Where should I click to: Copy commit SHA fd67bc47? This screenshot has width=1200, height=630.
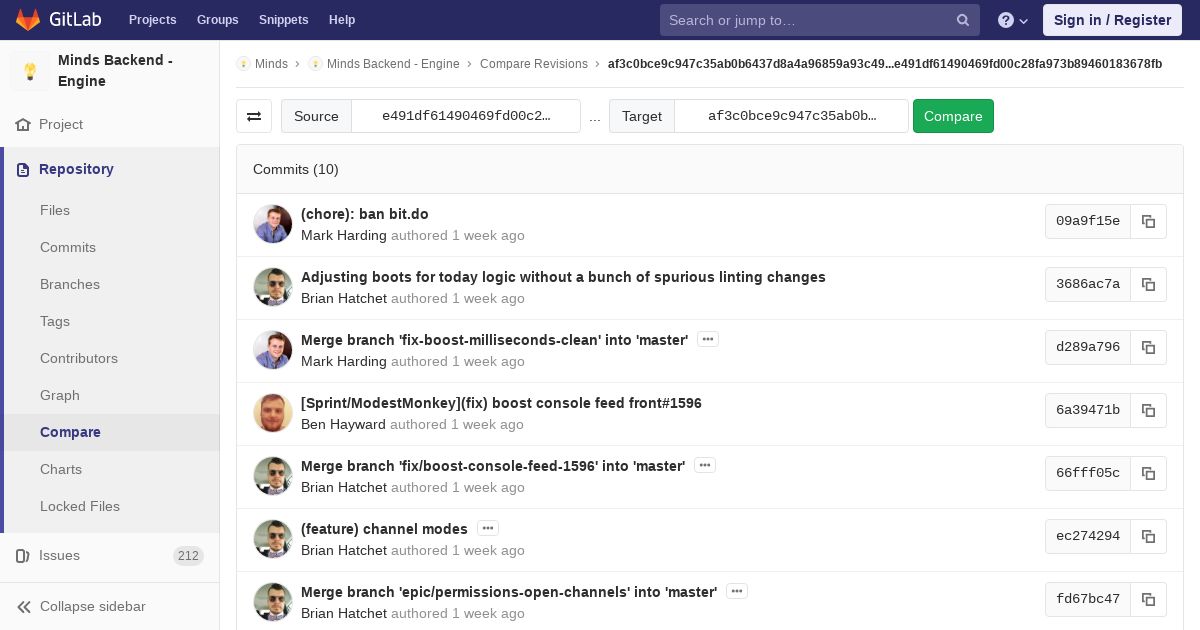(x=1148, y=599)
